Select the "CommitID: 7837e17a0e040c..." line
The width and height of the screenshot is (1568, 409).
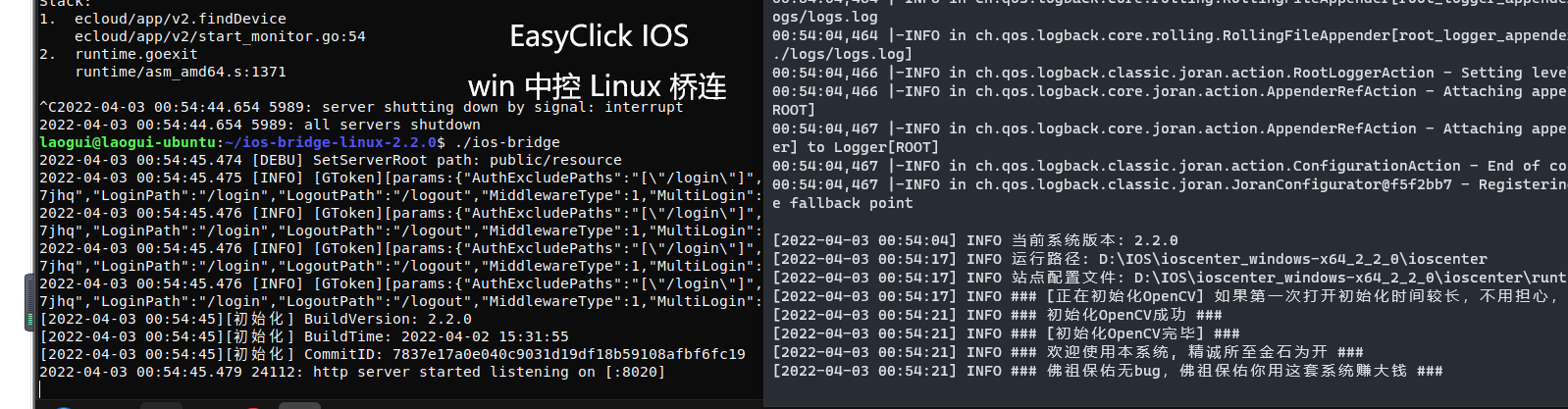coord(392,354)
